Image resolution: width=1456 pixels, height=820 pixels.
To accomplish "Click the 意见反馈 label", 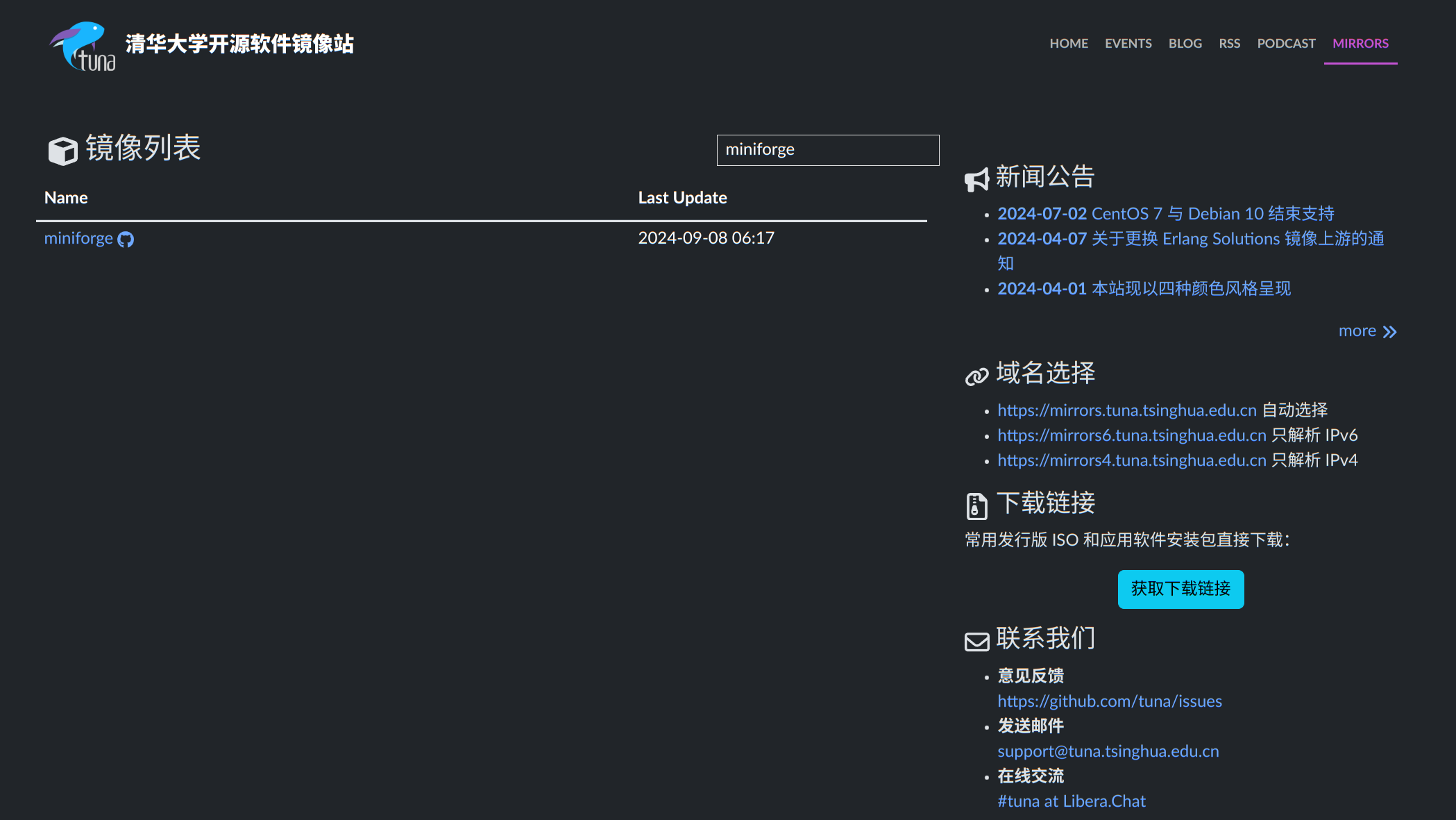I will [x=1031, y=676].
